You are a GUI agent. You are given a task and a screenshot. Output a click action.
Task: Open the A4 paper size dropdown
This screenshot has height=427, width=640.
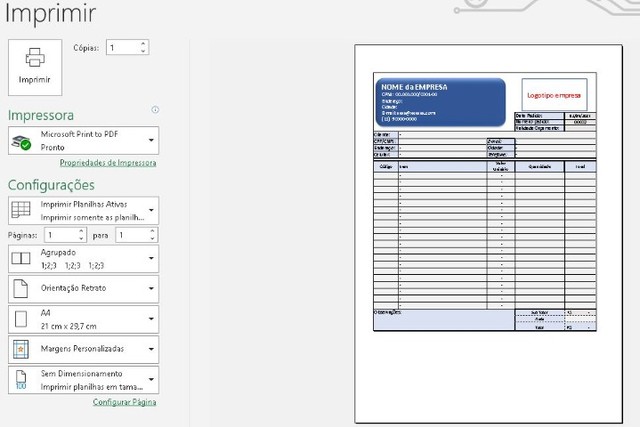83,319
